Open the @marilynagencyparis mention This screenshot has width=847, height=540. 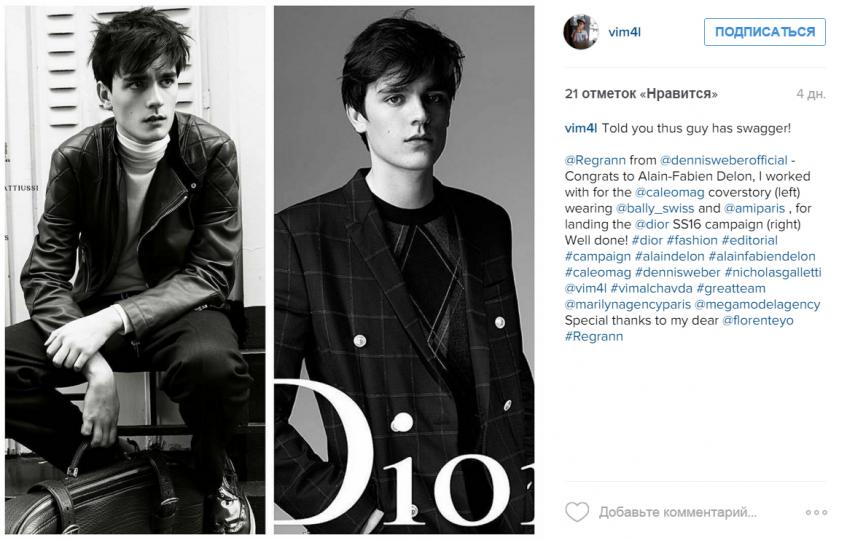click(x=628, y=305)
